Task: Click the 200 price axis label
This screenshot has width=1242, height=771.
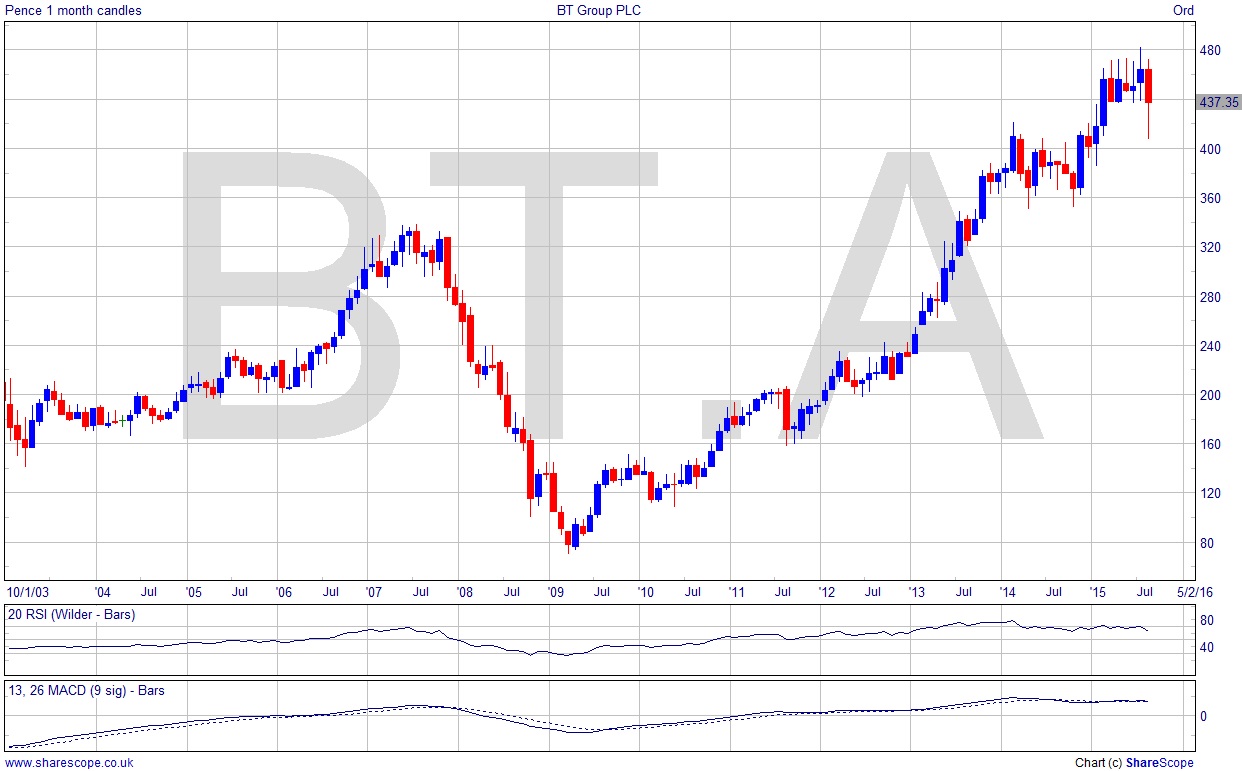Action: pyautogui.click(x=1210, y=396)
